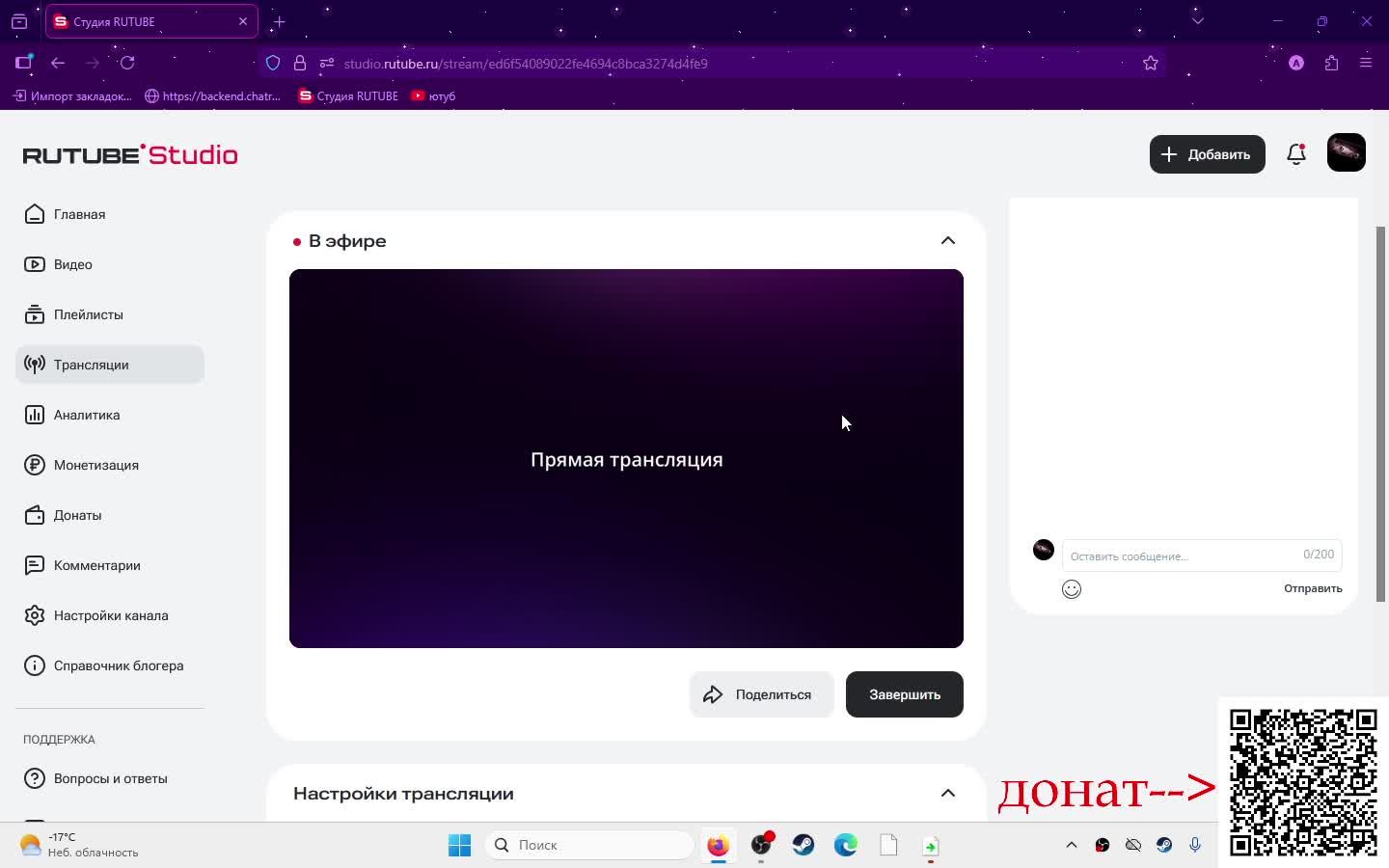Collapse the В эфире panel
Image resolution: width=1389 pixels, height=868 pixels.
[948, 241]
